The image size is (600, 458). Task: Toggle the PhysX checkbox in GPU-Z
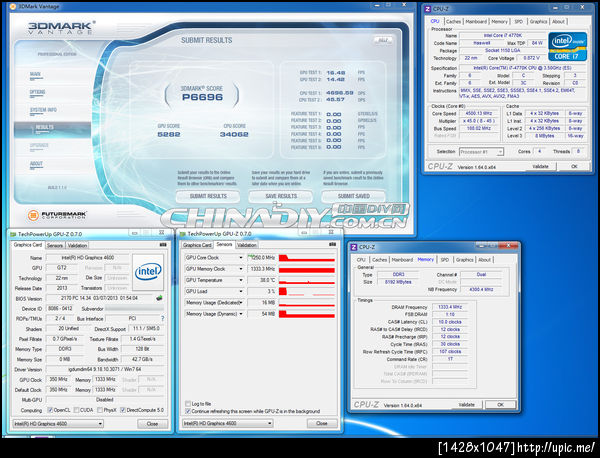[100, 410]
